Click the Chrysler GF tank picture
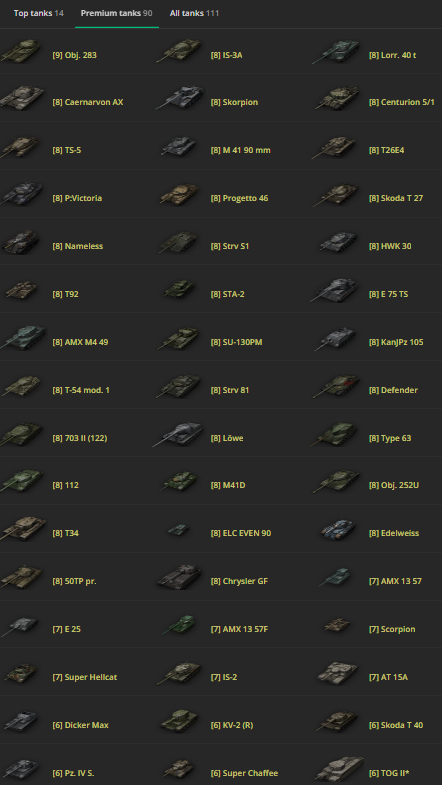 pos(179,577)
